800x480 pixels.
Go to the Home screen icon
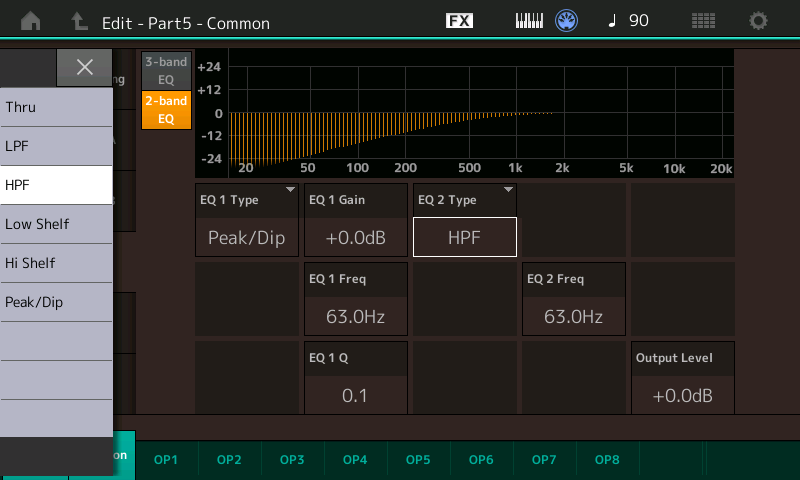pos(32,21)
